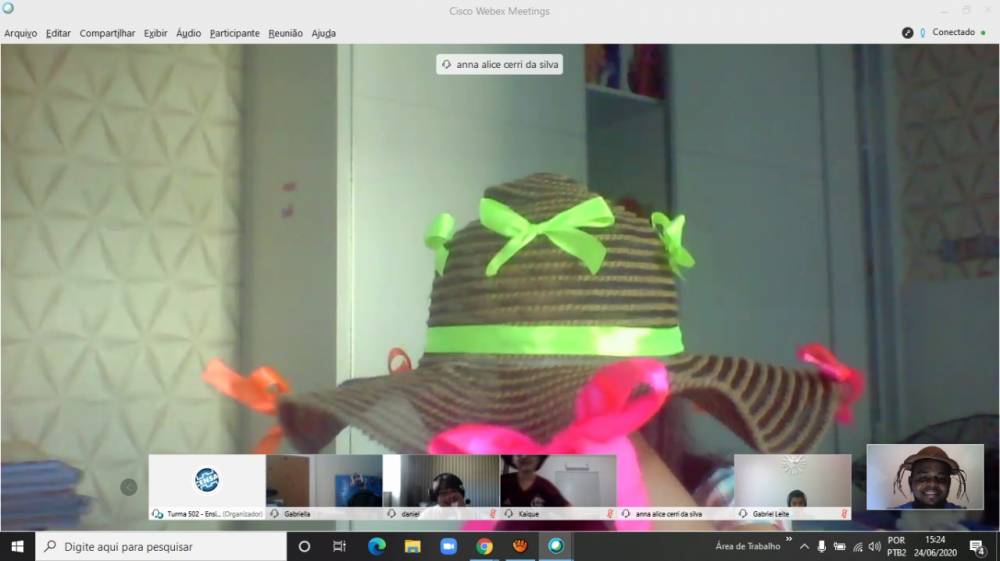Show hidden system tray icons
The width and height of the screenshot is (1000, 561).
pos(804,546)
